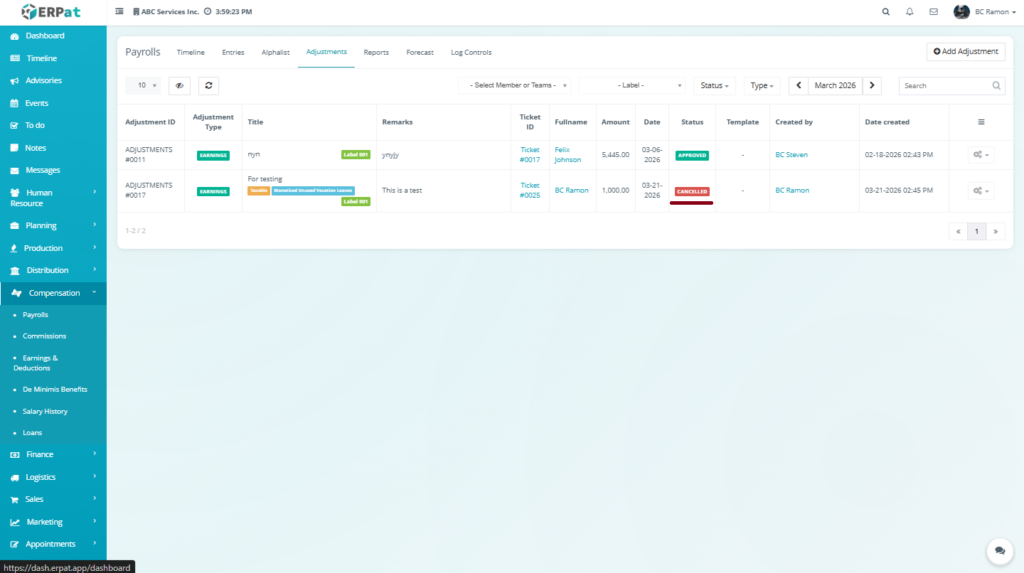Go to next month arrow

[x=872, y=86]
